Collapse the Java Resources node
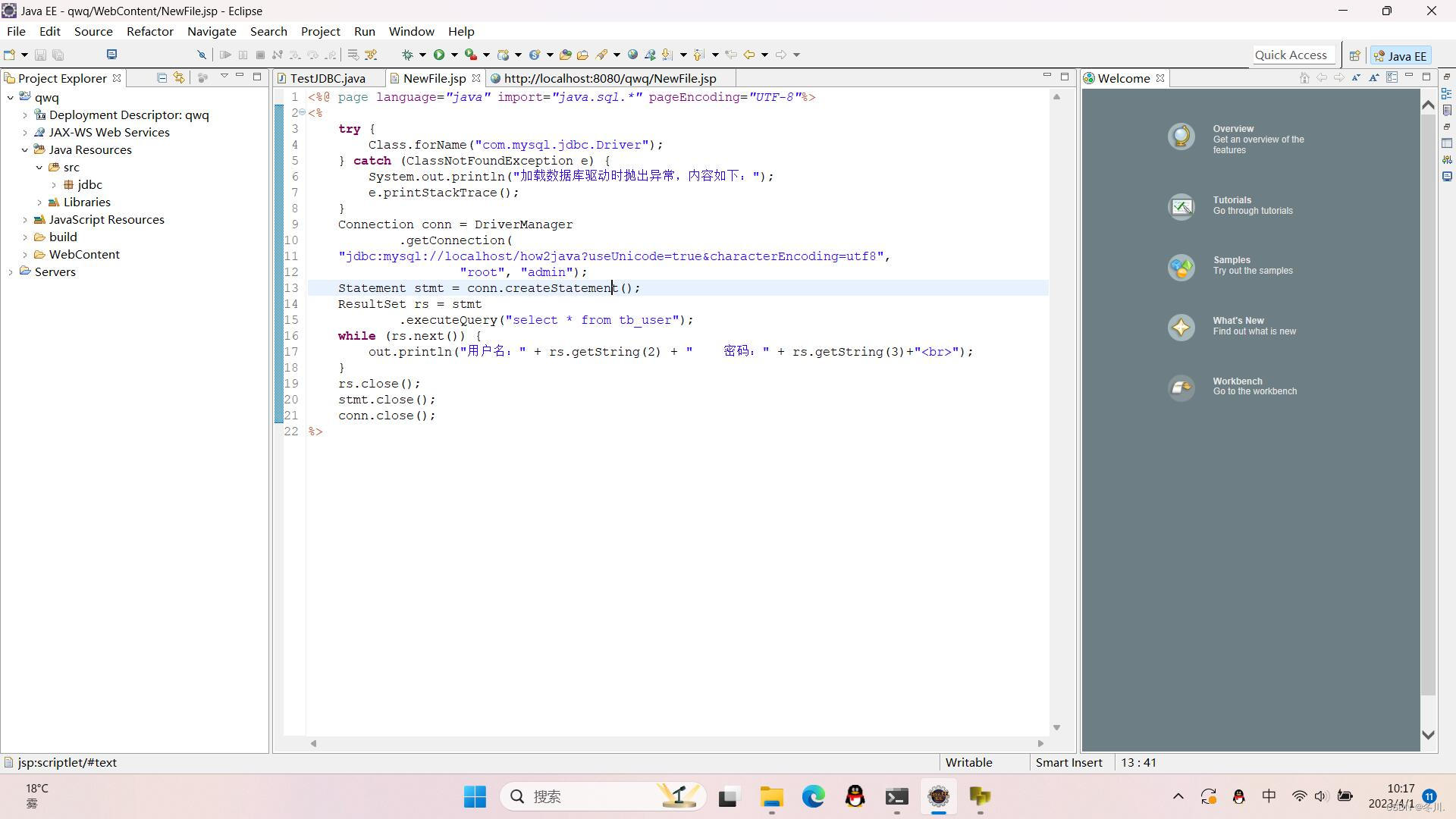Image resolution: width=1456 pixels, height=819 pixels. point(25,150)
